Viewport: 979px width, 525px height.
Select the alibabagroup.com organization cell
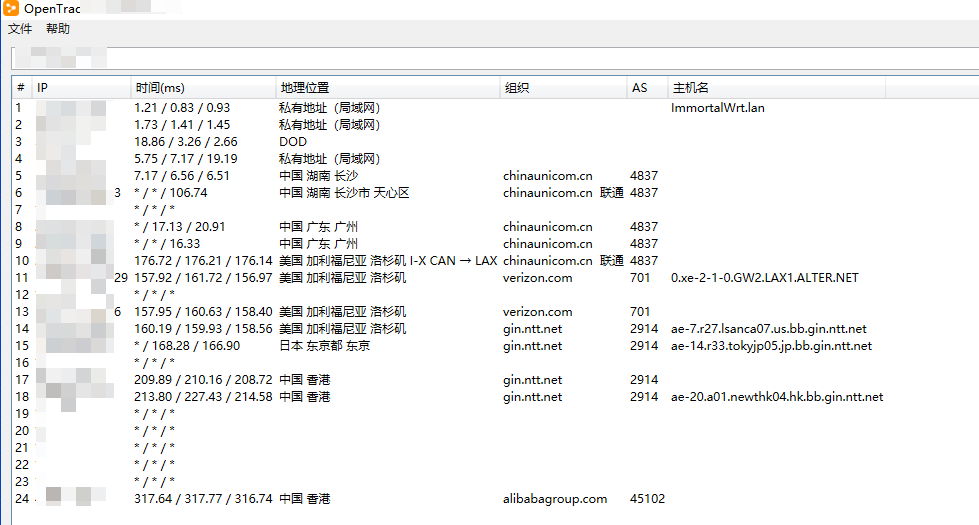coord(554,499)
